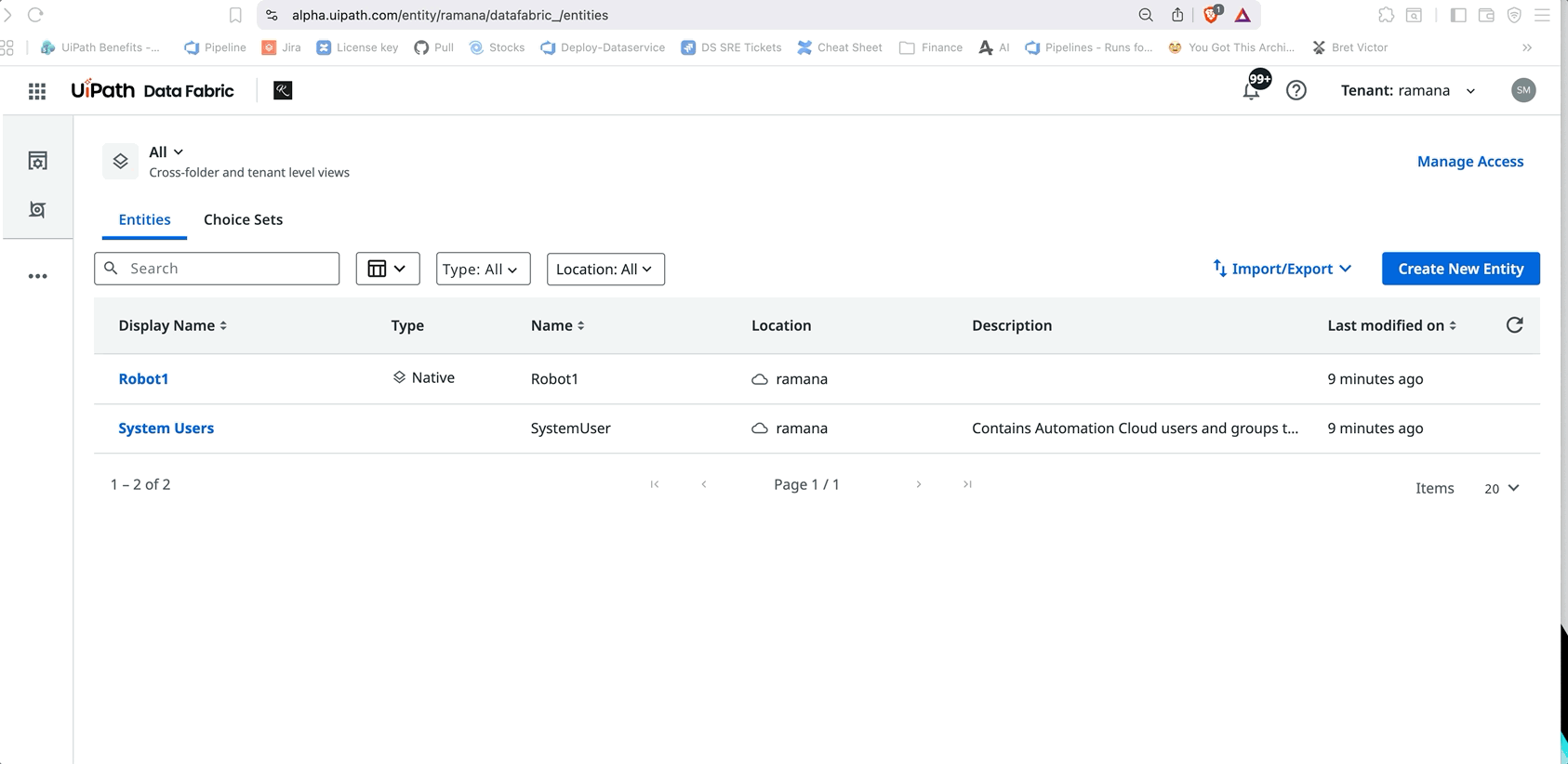The width and height of the screenshot is (1568, 764).
Task: Click the '1 – 2 of 2' count text
Action: (140, 484)
